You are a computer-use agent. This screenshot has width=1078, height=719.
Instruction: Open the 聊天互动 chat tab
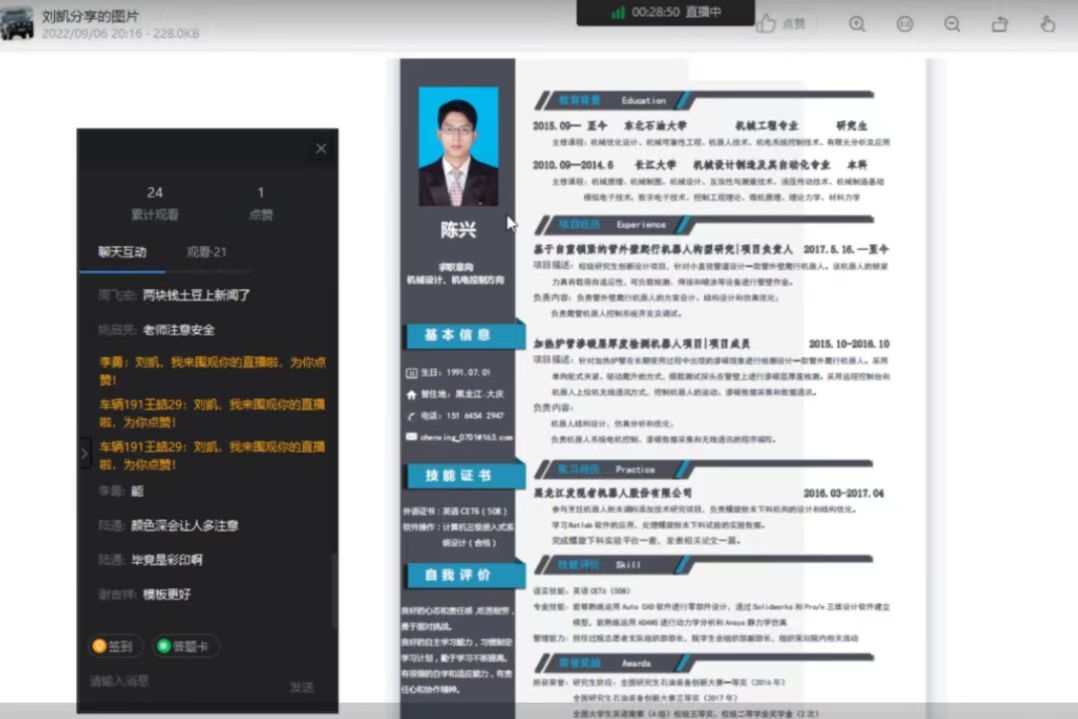[122, 252]
